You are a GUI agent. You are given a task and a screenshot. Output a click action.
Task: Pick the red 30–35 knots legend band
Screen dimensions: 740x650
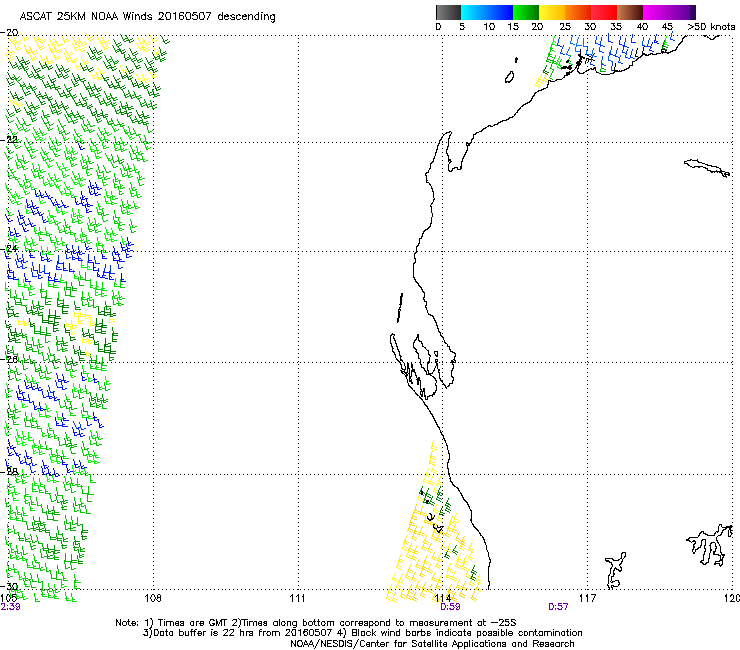(604, 12)
